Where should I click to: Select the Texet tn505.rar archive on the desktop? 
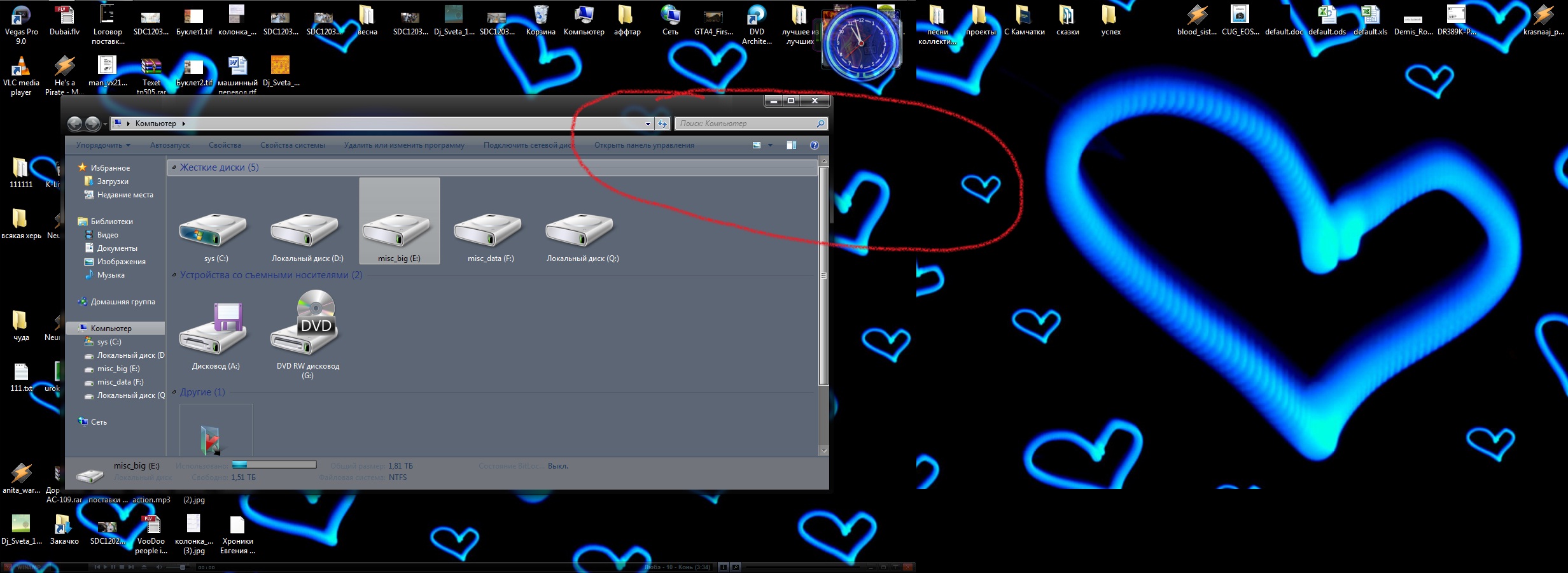[151, 76]
